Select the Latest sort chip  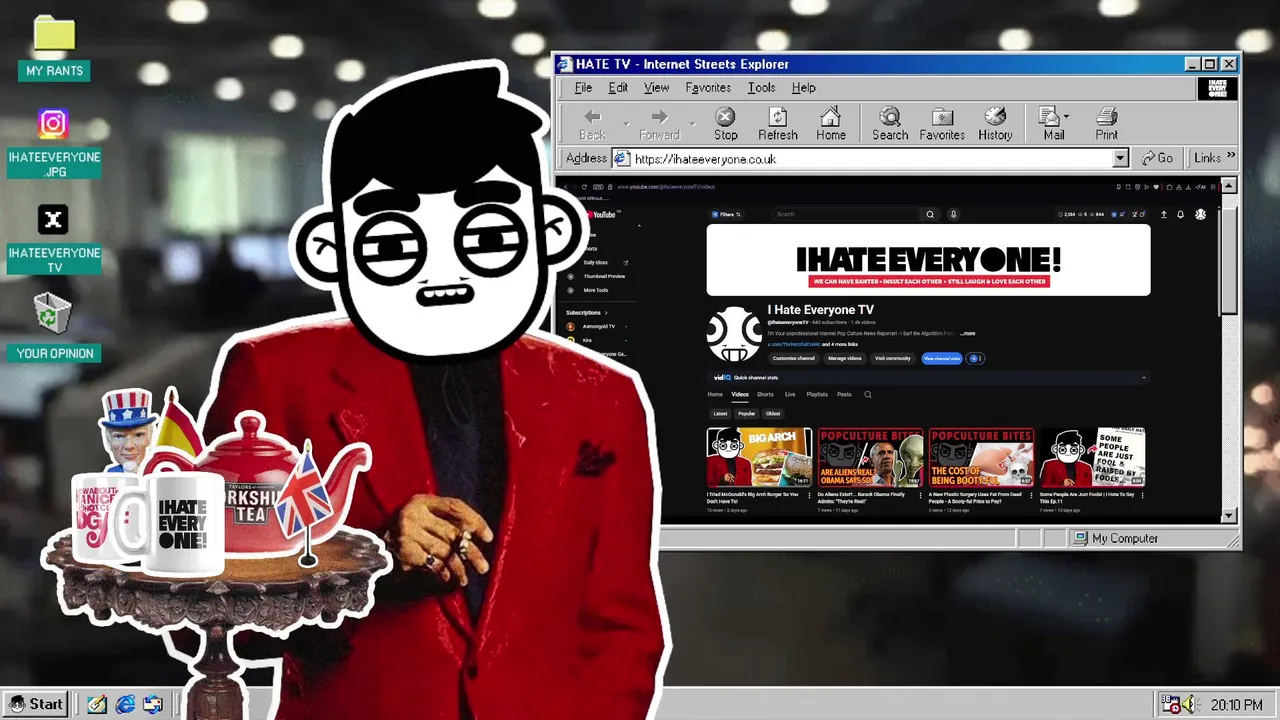(x=720, y=413)
